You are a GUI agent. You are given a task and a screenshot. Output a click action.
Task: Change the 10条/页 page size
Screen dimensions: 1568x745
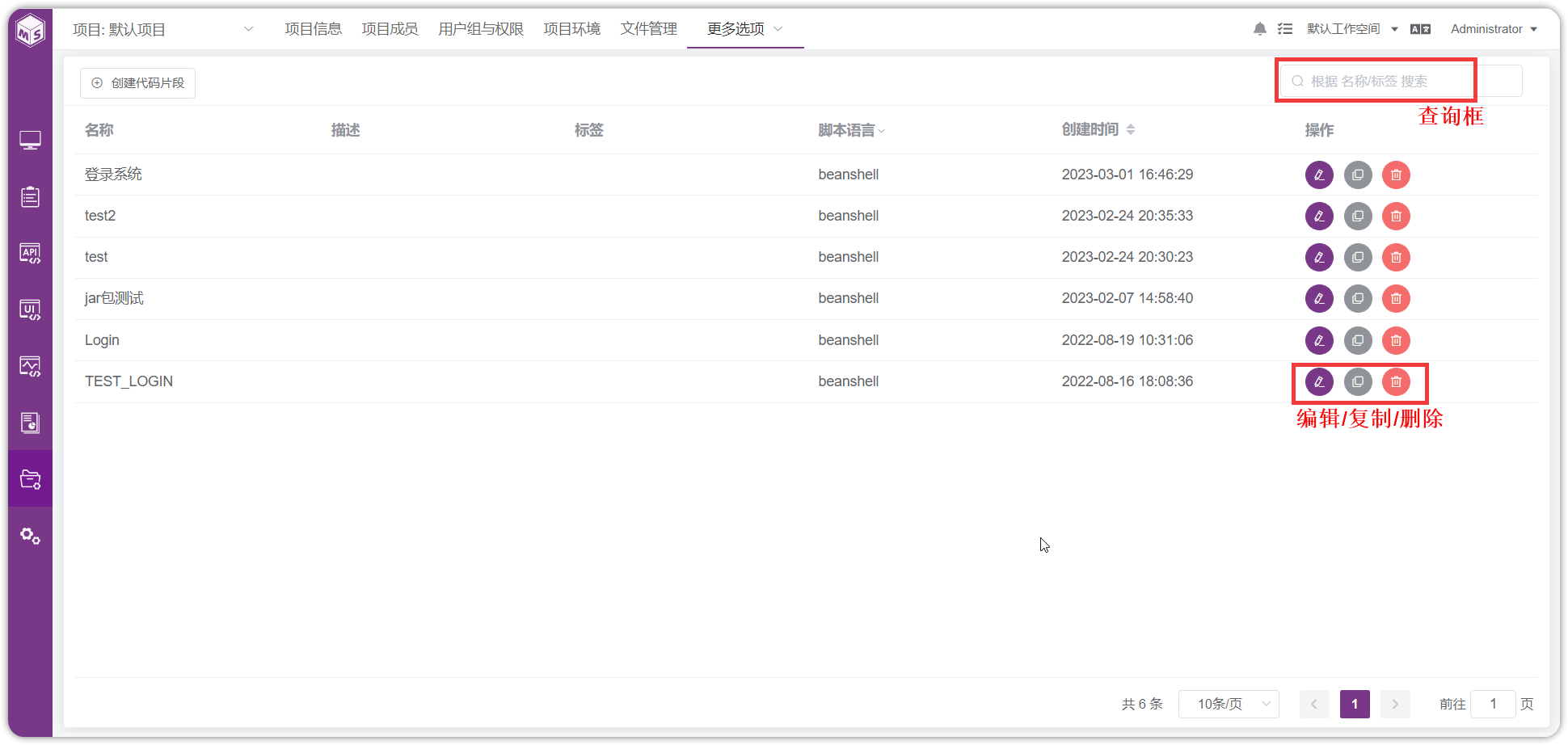[1229, 704]
